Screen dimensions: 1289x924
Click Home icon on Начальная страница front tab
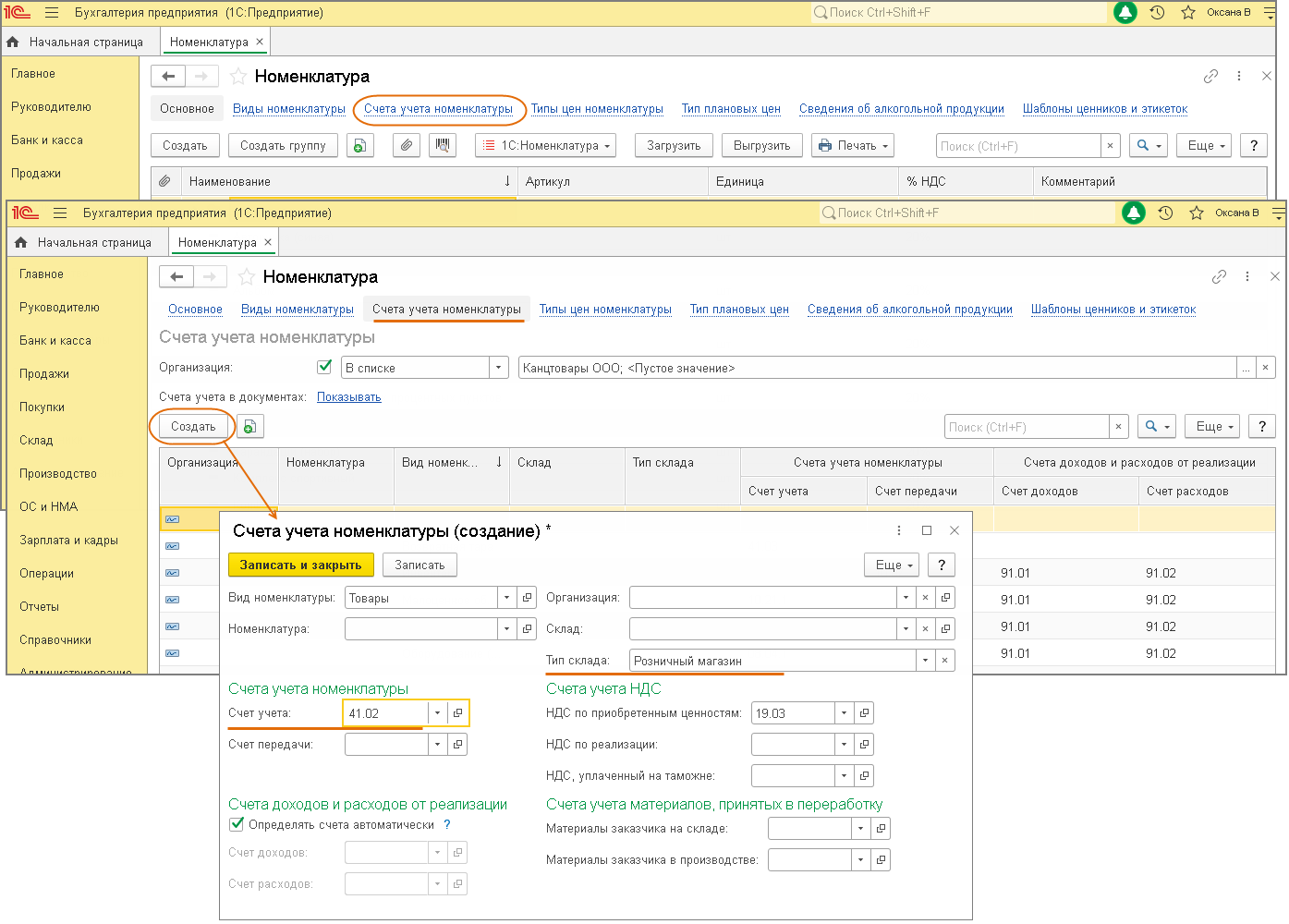coord(21,242)
